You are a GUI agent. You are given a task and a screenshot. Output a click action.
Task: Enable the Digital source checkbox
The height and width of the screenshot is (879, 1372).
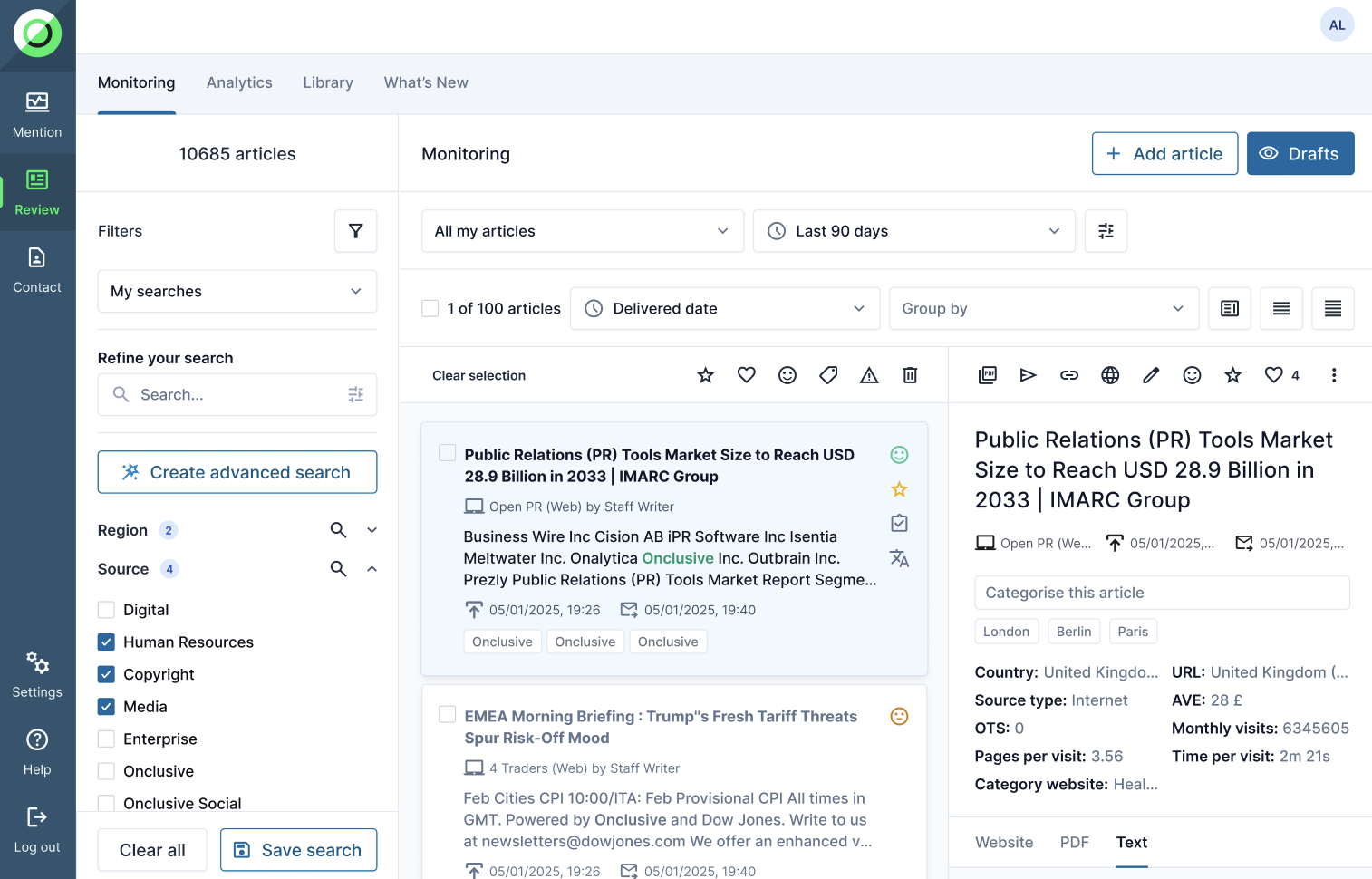pos(107,610)
